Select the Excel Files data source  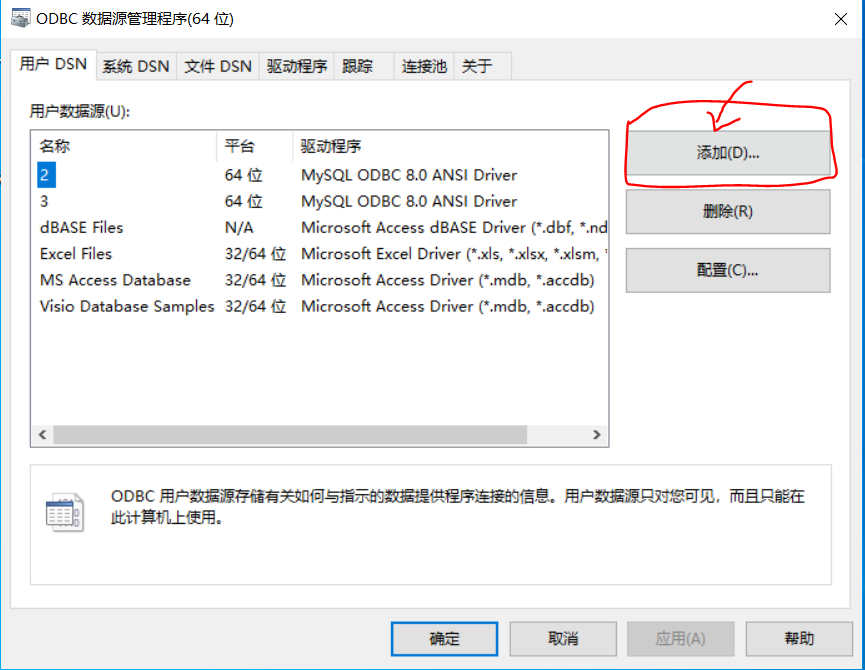pos(75,253)
